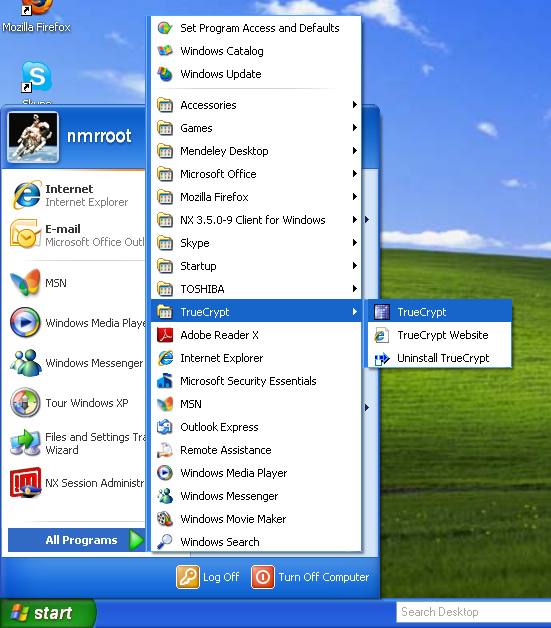Open Tour Windows XP text entry
The width and height of the screenshot is (551, 628).
87,403
